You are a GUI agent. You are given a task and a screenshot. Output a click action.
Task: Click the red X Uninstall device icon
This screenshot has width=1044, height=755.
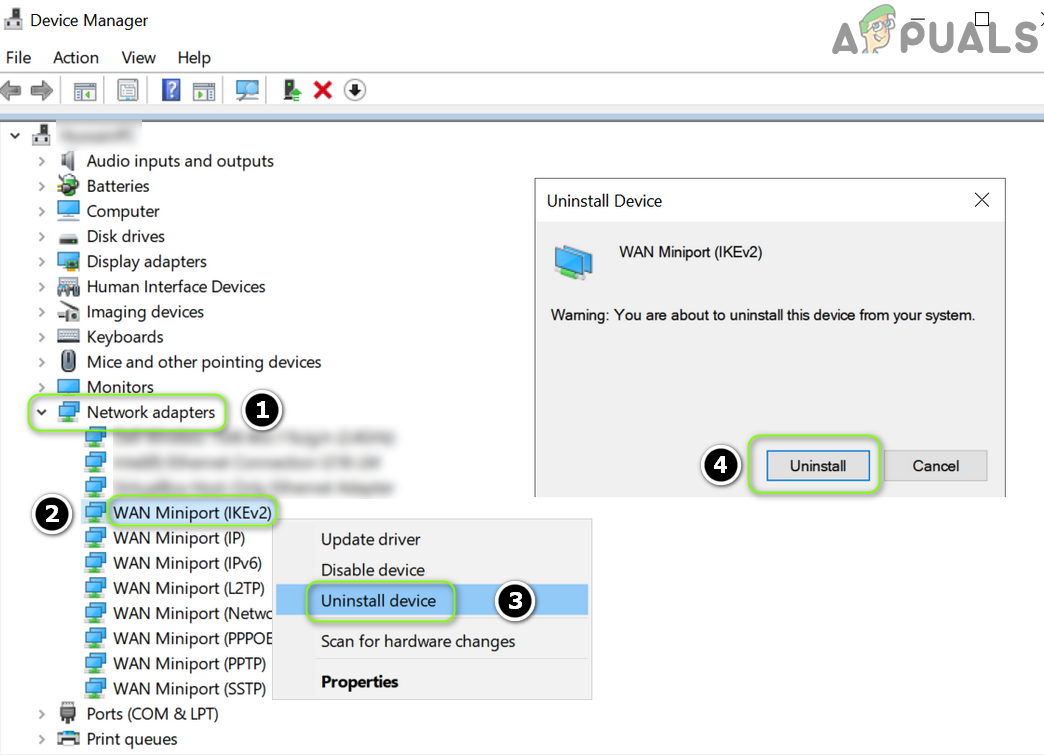tap(323, 90)
